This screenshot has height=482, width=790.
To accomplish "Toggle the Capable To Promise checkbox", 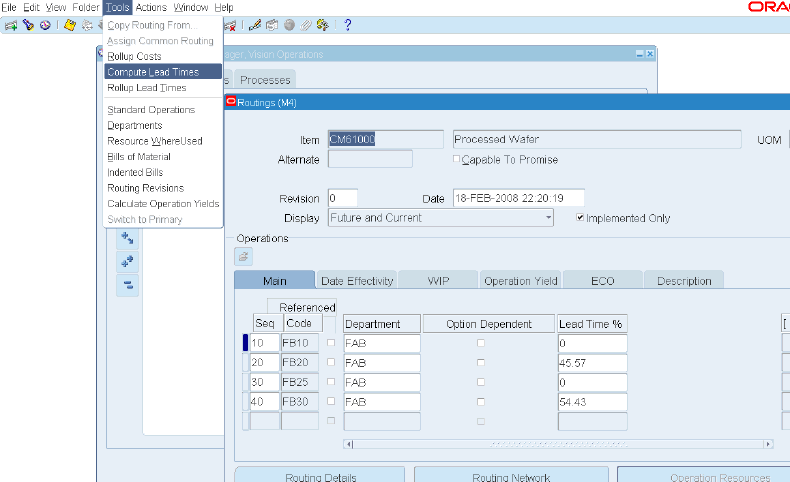I will 456,159.
